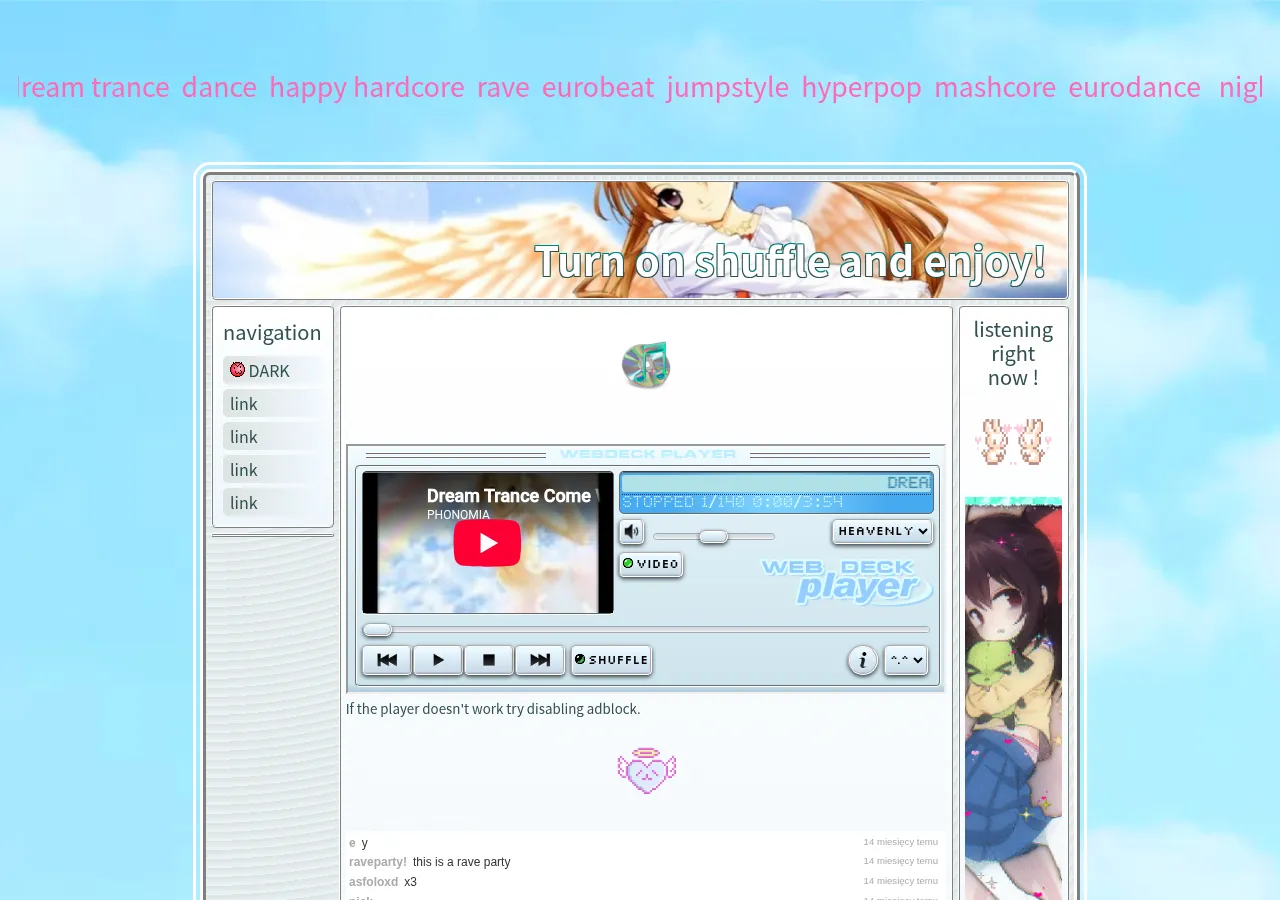1280x900 pixels.
Task: Click the volume slider handle
Action: [x=713, y=537]
